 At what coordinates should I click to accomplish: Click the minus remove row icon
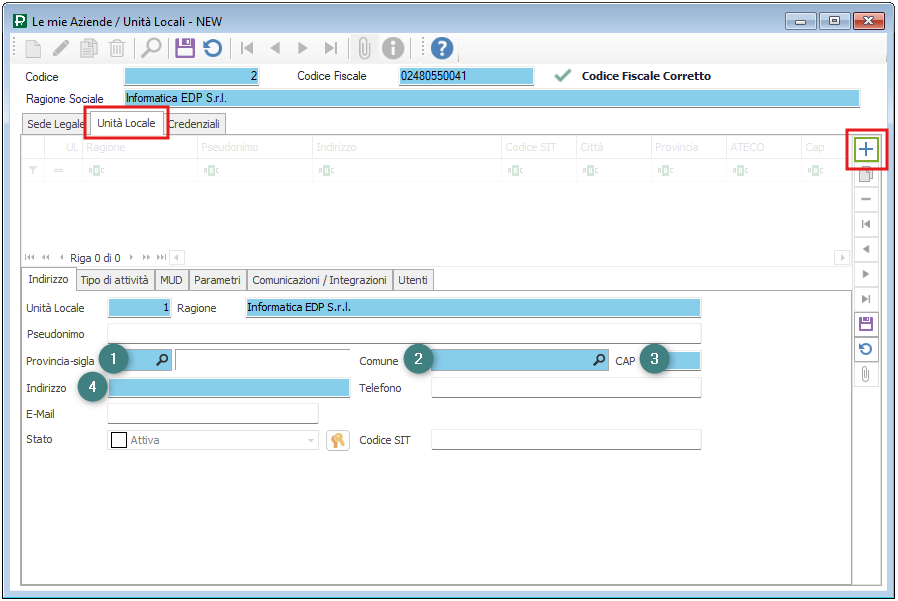click(866, 199)
